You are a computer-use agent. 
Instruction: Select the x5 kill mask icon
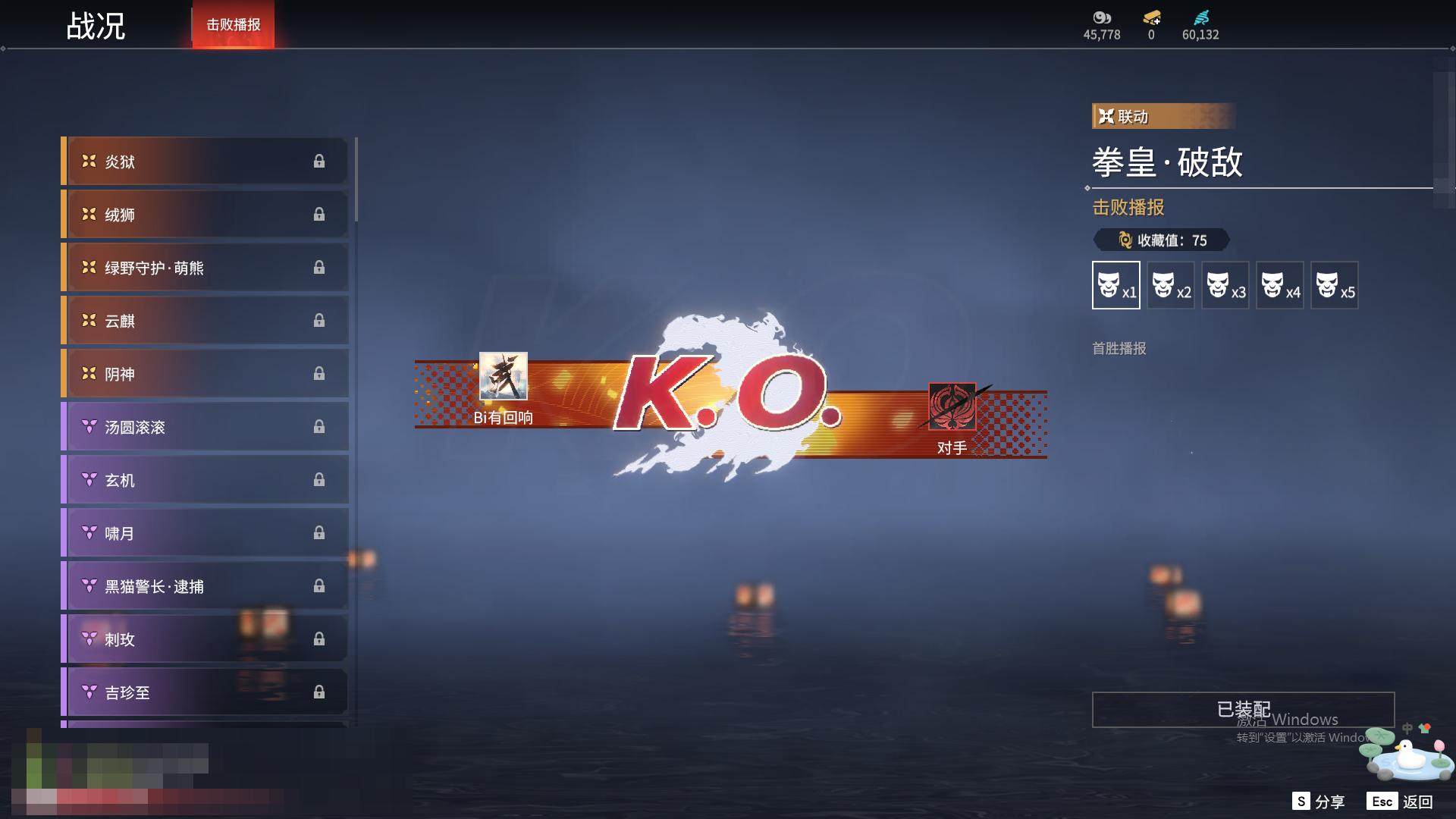[1334, 285]
